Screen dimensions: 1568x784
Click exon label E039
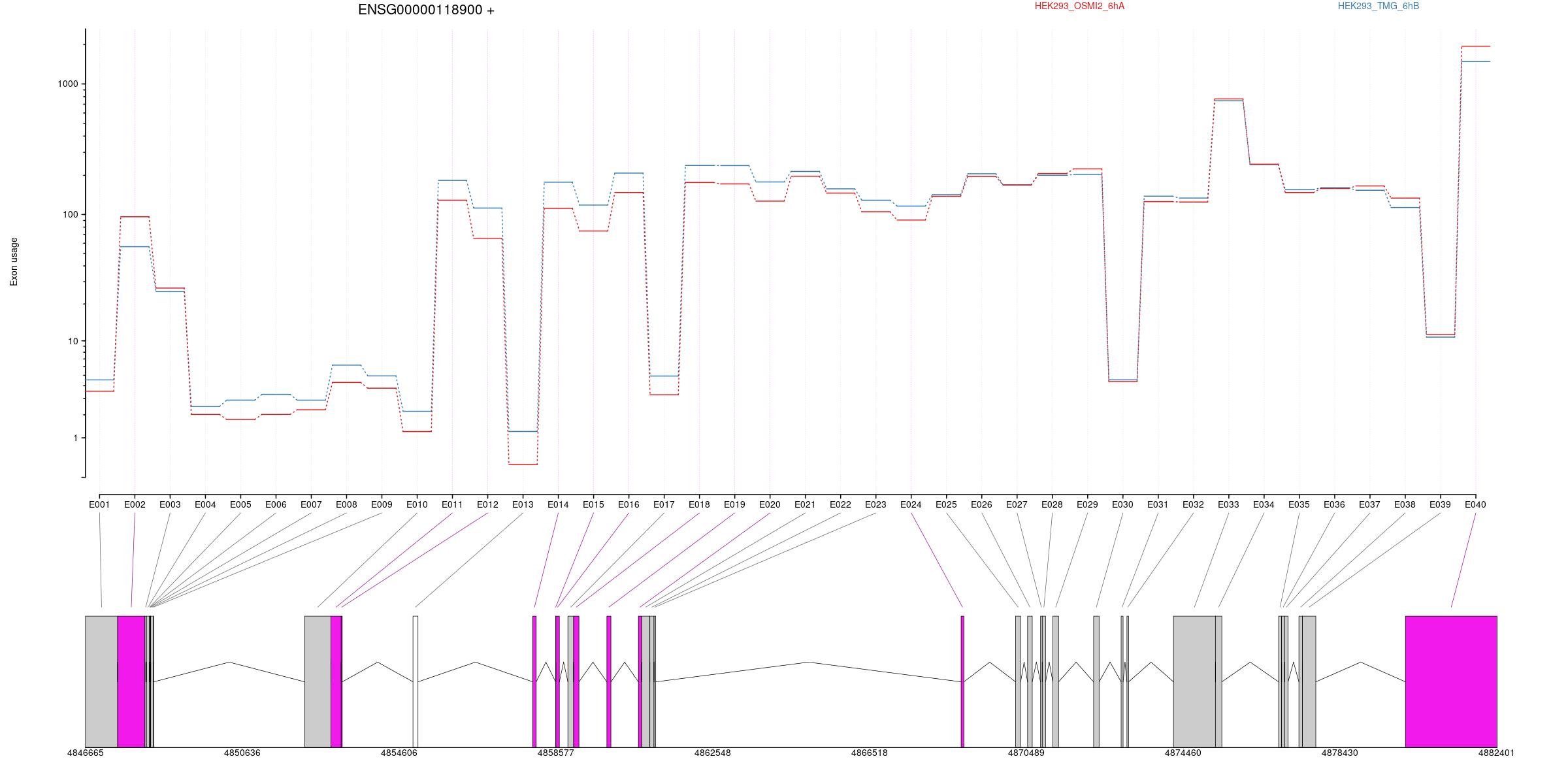(1440, 504)
